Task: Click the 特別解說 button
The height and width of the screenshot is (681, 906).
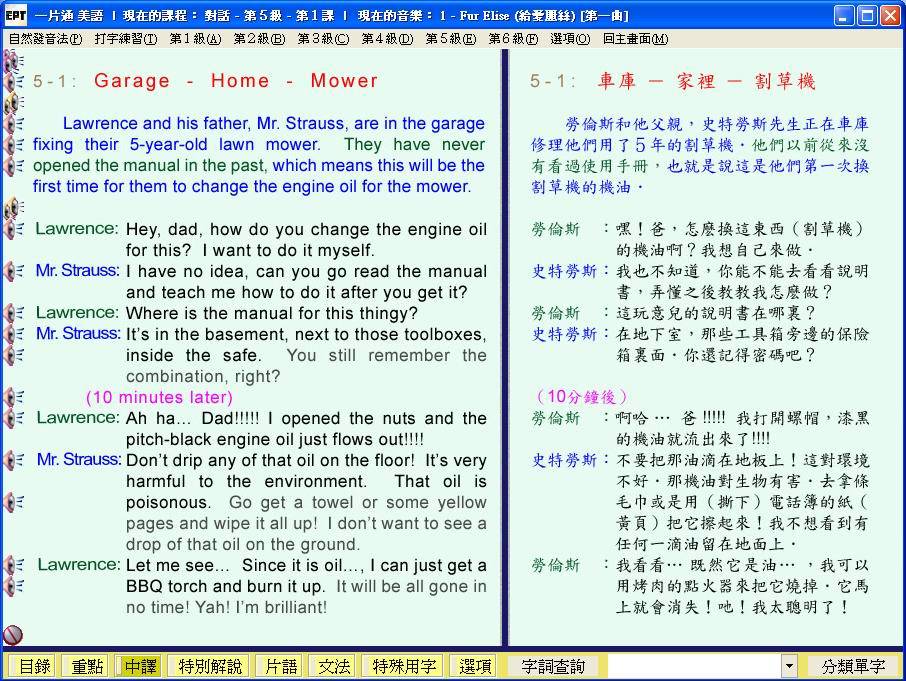Action: (210, 666)
